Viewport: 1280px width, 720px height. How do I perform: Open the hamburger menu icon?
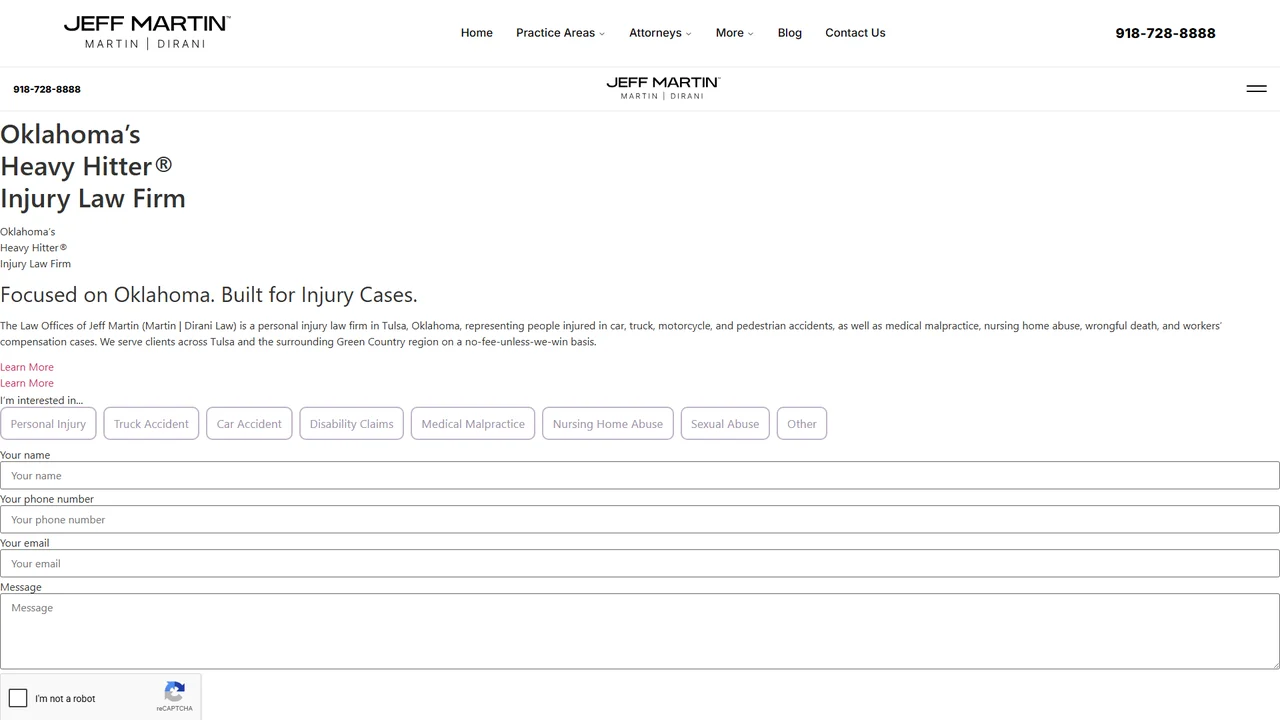point(1256,89)
